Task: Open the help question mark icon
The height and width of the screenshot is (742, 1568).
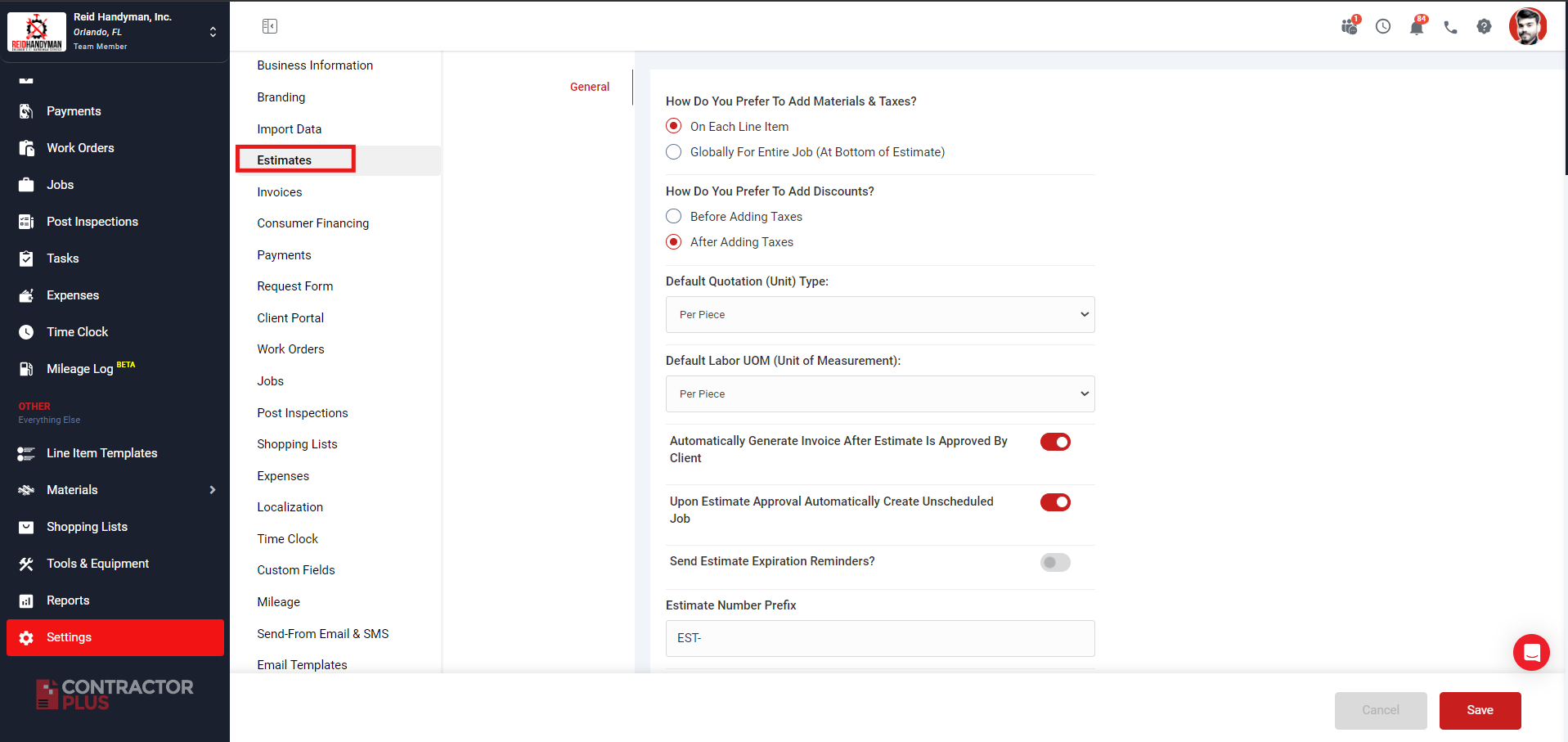Action: pos(1484,27)
